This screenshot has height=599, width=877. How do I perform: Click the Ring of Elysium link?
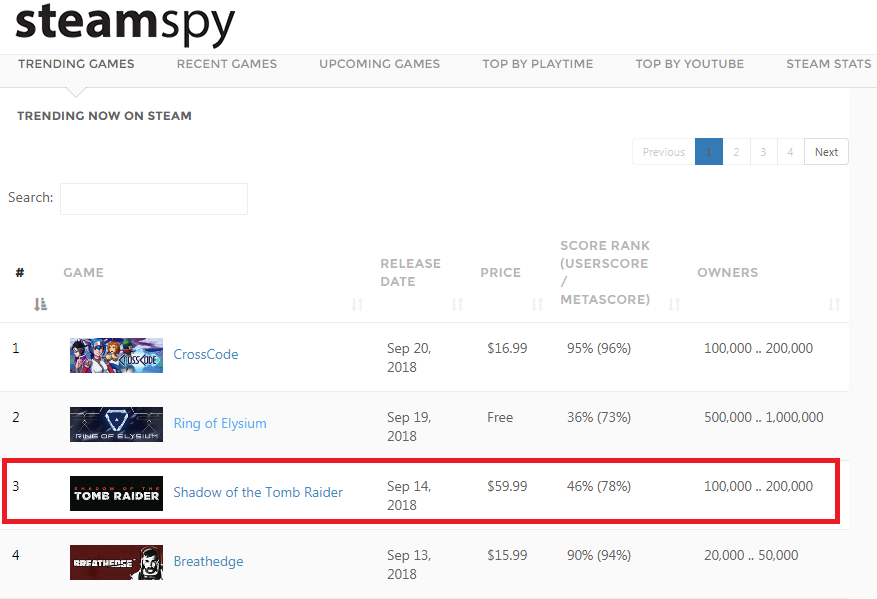[x=220, y=423]
